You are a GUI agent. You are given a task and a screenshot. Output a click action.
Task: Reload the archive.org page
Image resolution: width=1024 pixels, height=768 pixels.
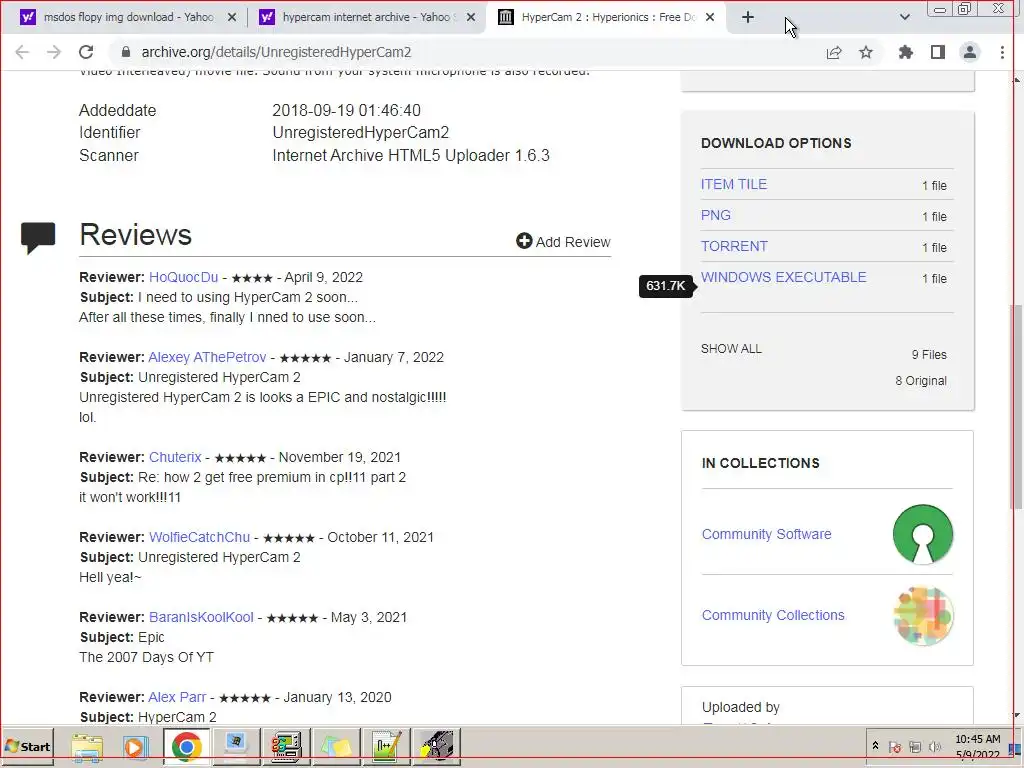click(x=86, y=52)
